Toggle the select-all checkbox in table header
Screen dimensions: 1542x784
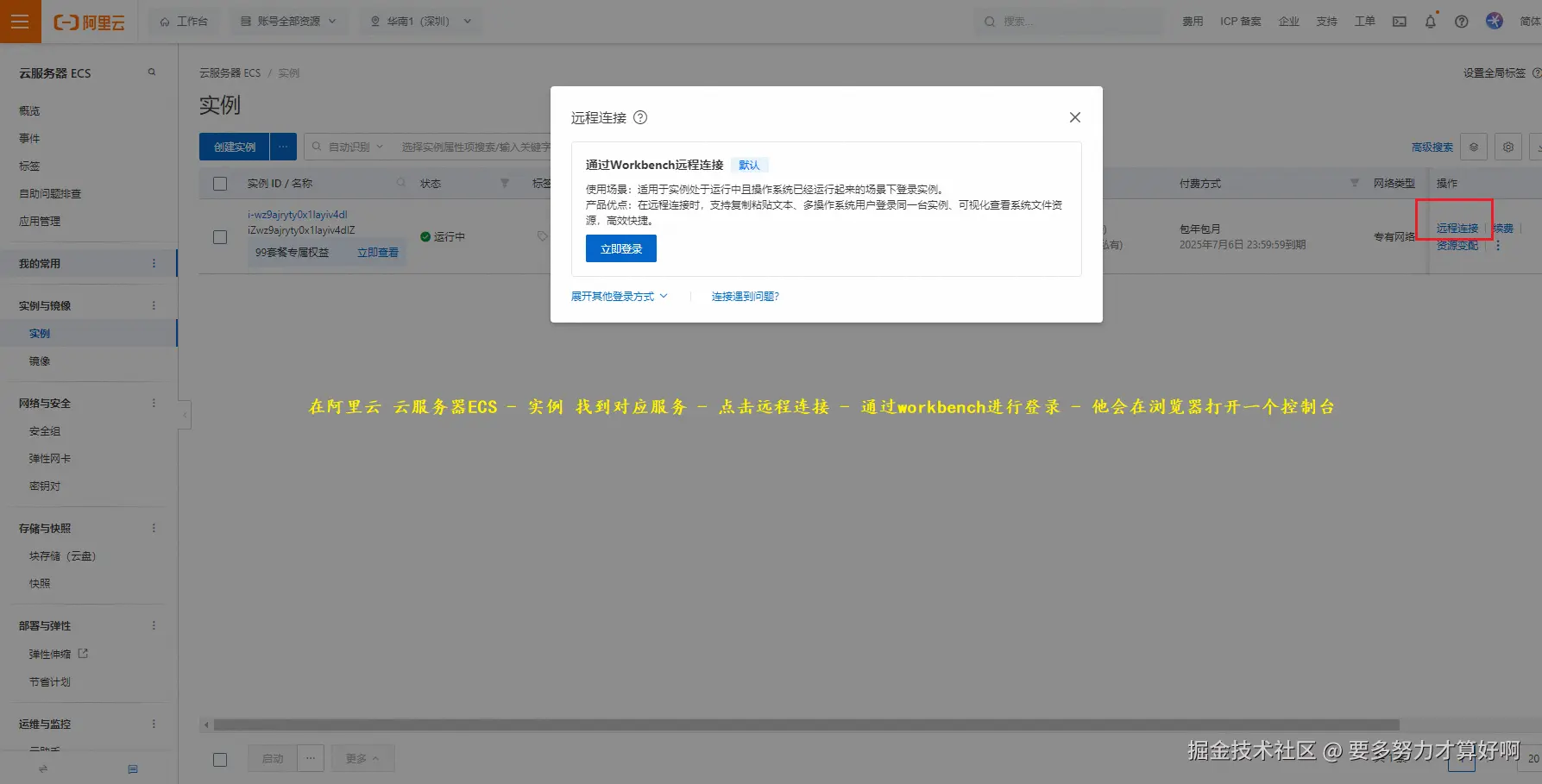pyautogui.click(x=220, y=184)
